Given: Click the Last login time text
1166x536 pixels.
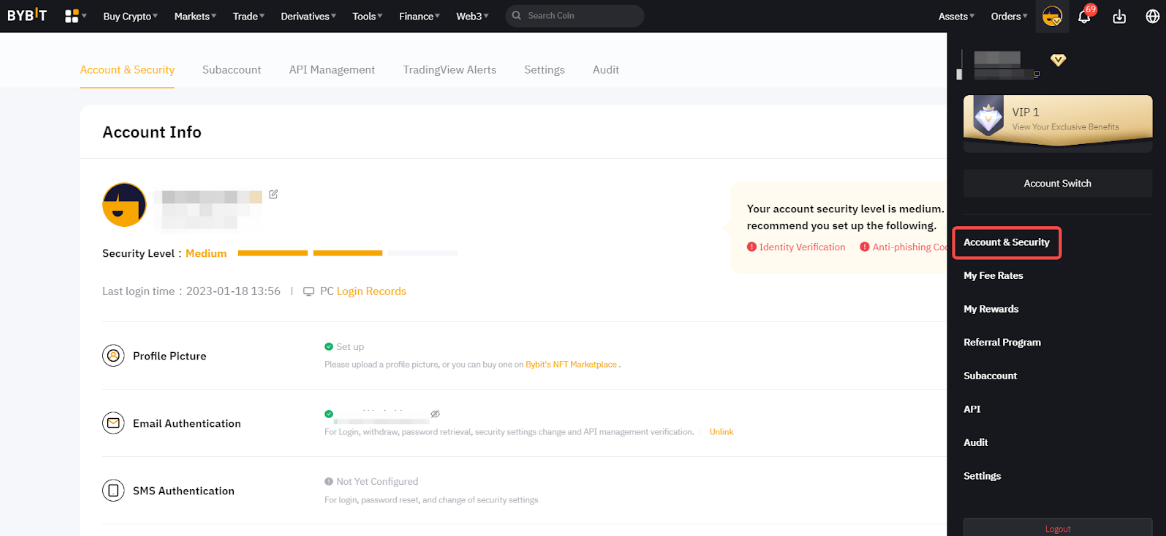Looking at the screenshot, I should 191,291.
